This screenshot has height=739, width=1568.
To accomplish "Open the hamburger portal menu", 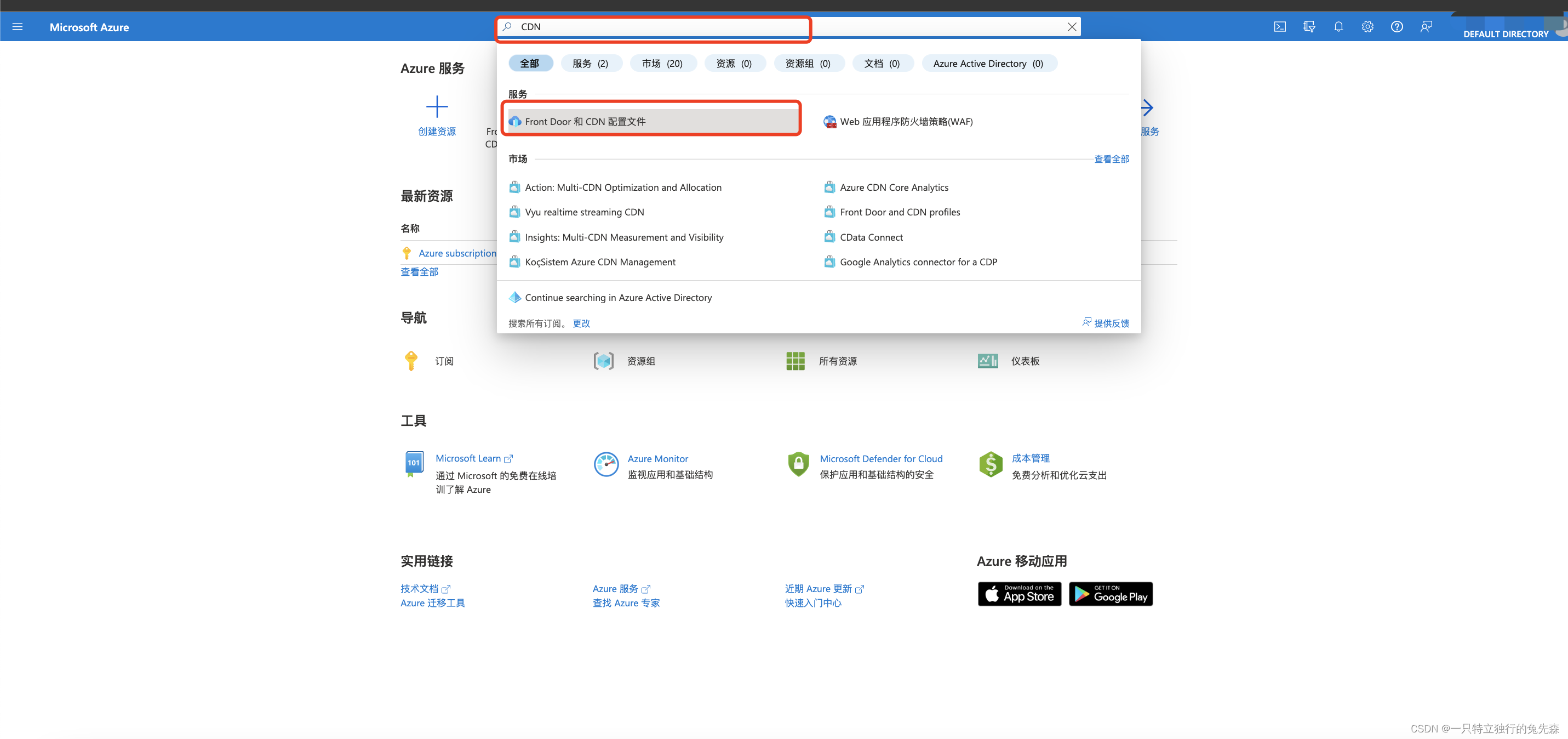I will pyautogui.click(x=18, y=27).
